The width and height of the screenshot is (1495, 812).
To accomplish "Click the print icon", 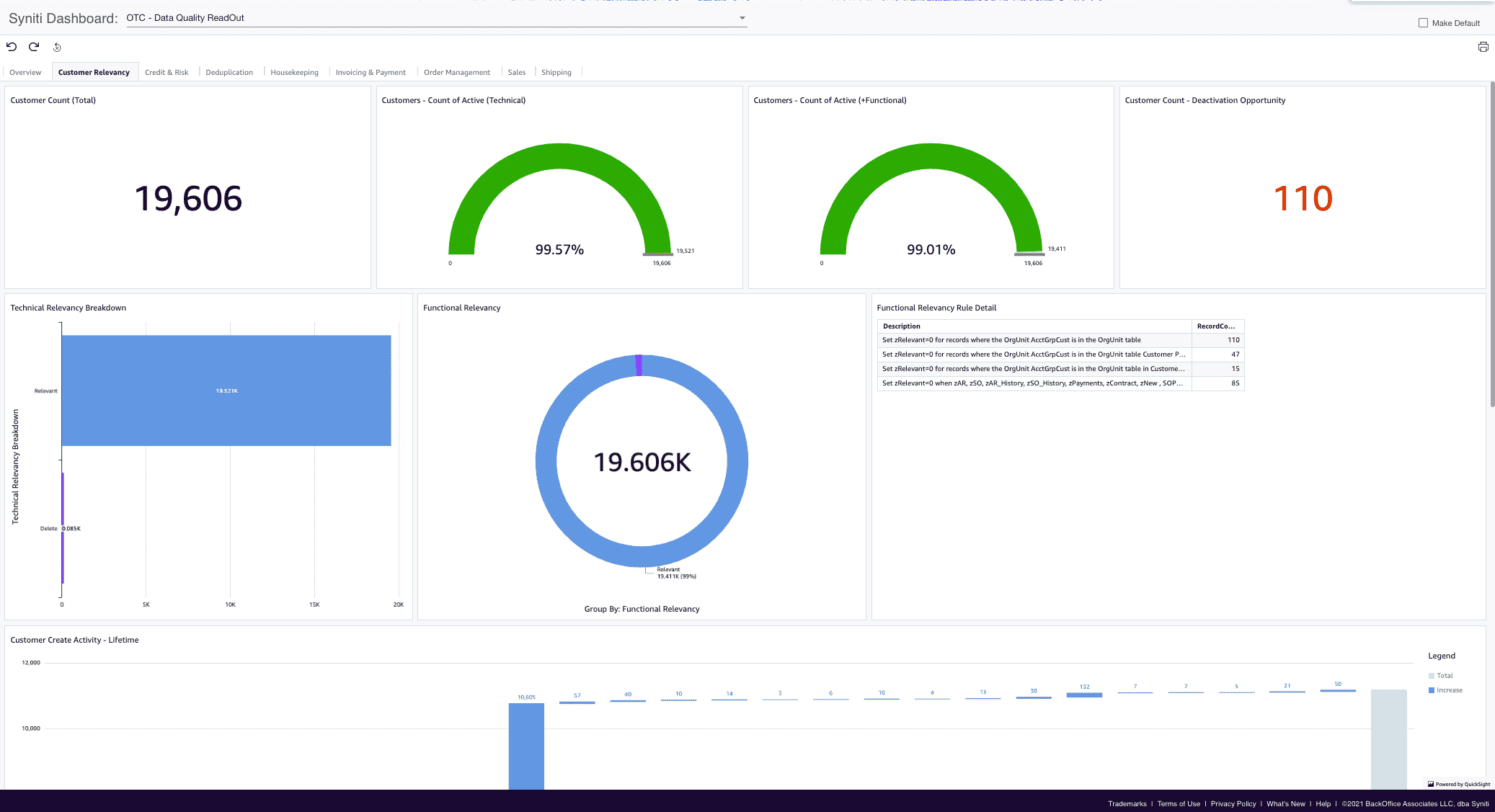I will coord(1483,47).
